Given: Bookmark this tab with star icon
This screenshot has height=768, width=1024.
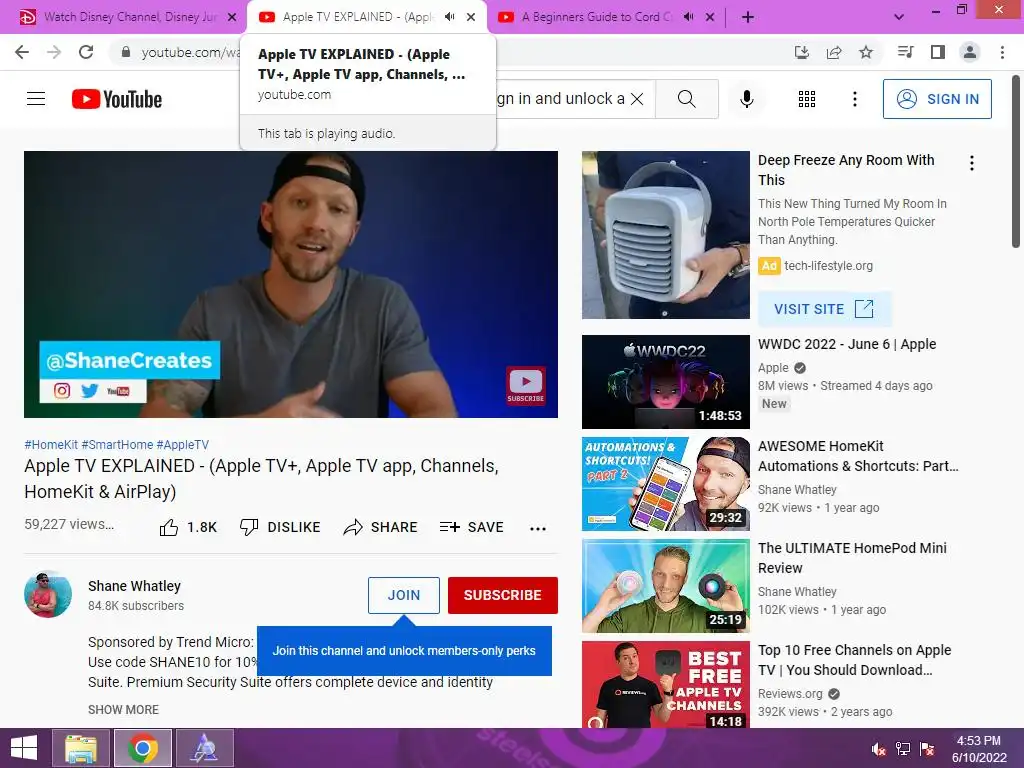Looking at the screenshot, I should [866, 52].
